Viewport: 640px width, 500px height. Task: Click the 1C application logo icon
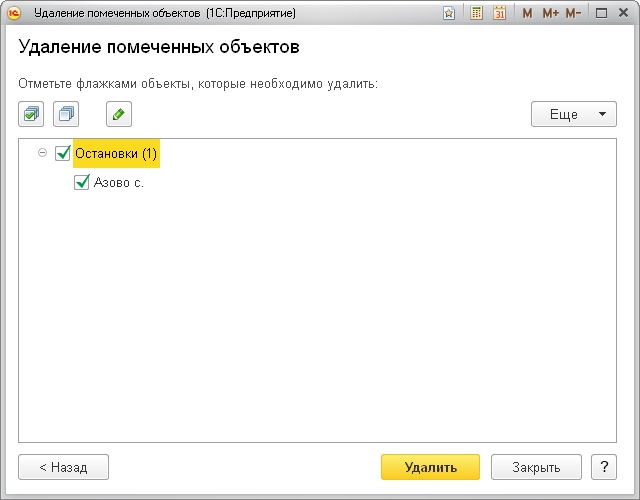coord(14,14)
